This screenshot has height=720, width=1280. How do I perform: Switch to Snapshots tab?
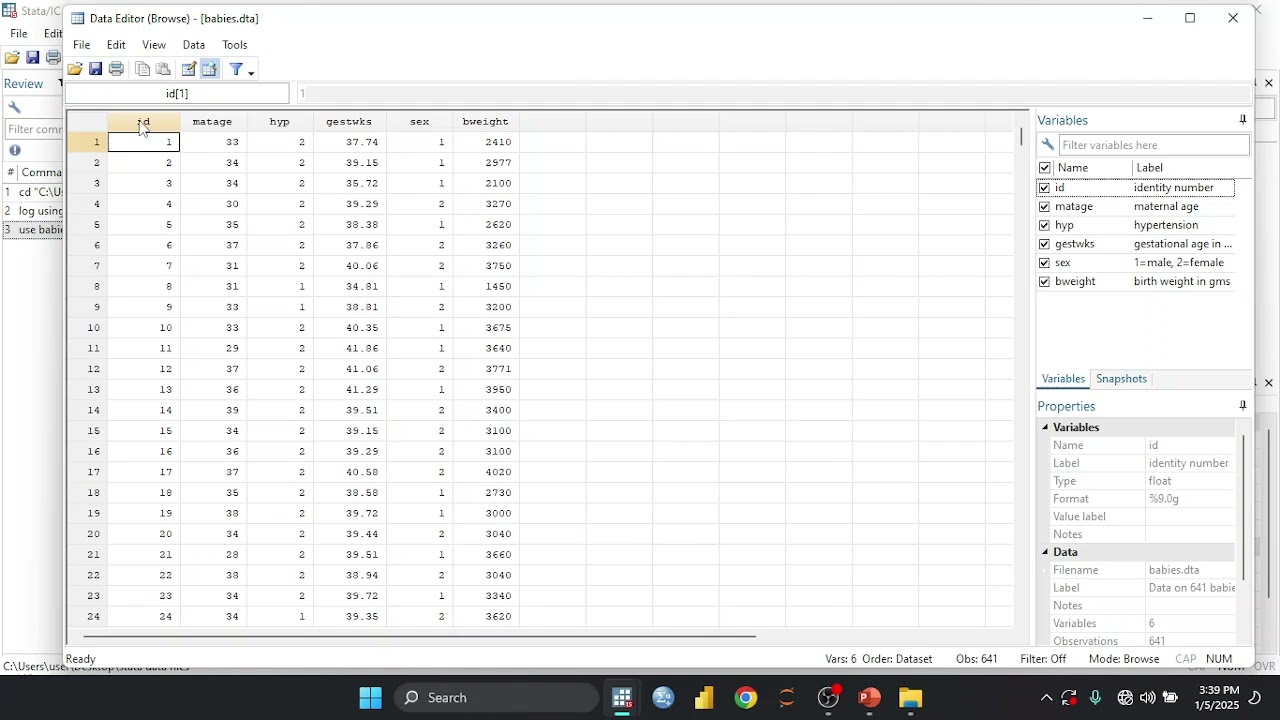point(1121,379)
